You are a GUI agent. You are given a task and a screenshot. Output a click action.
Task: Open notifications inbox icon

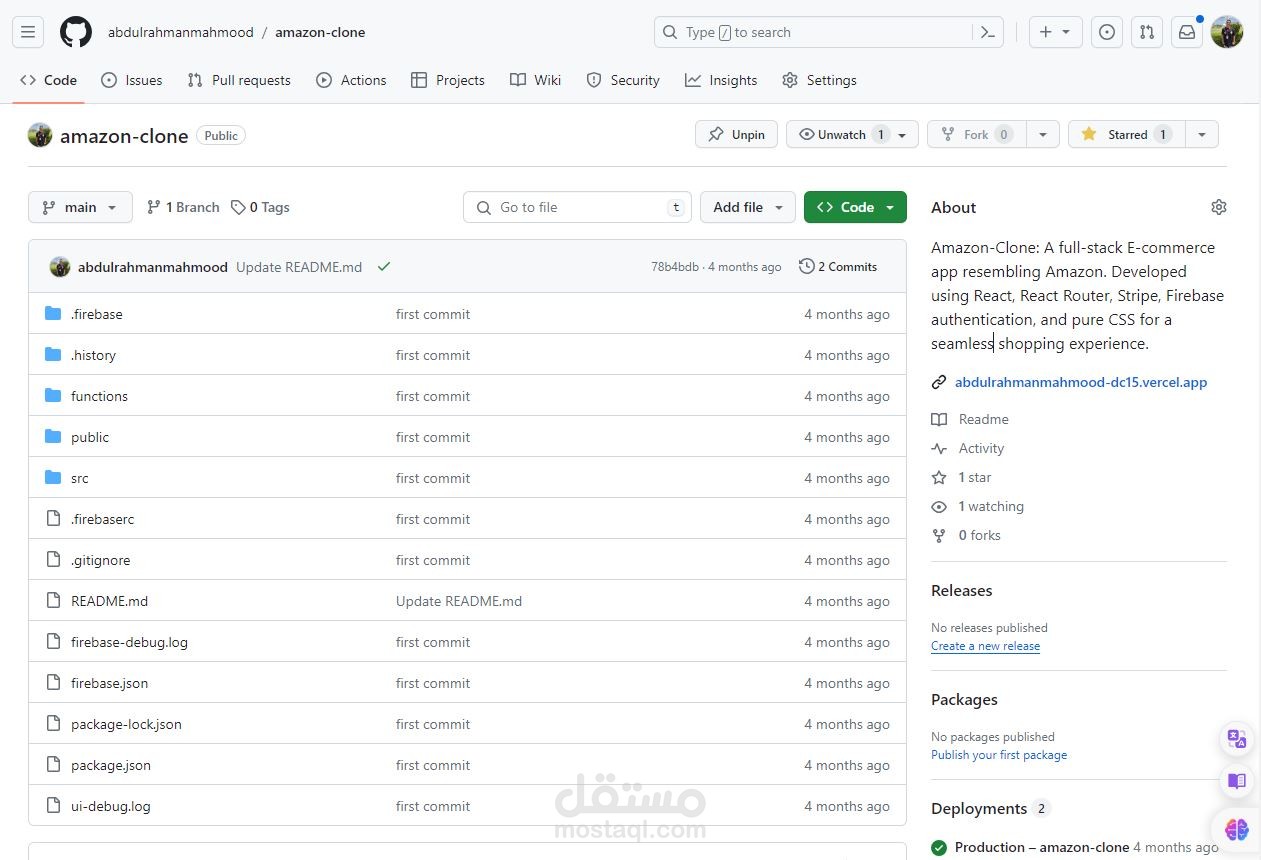click(x=1187, y=32)
